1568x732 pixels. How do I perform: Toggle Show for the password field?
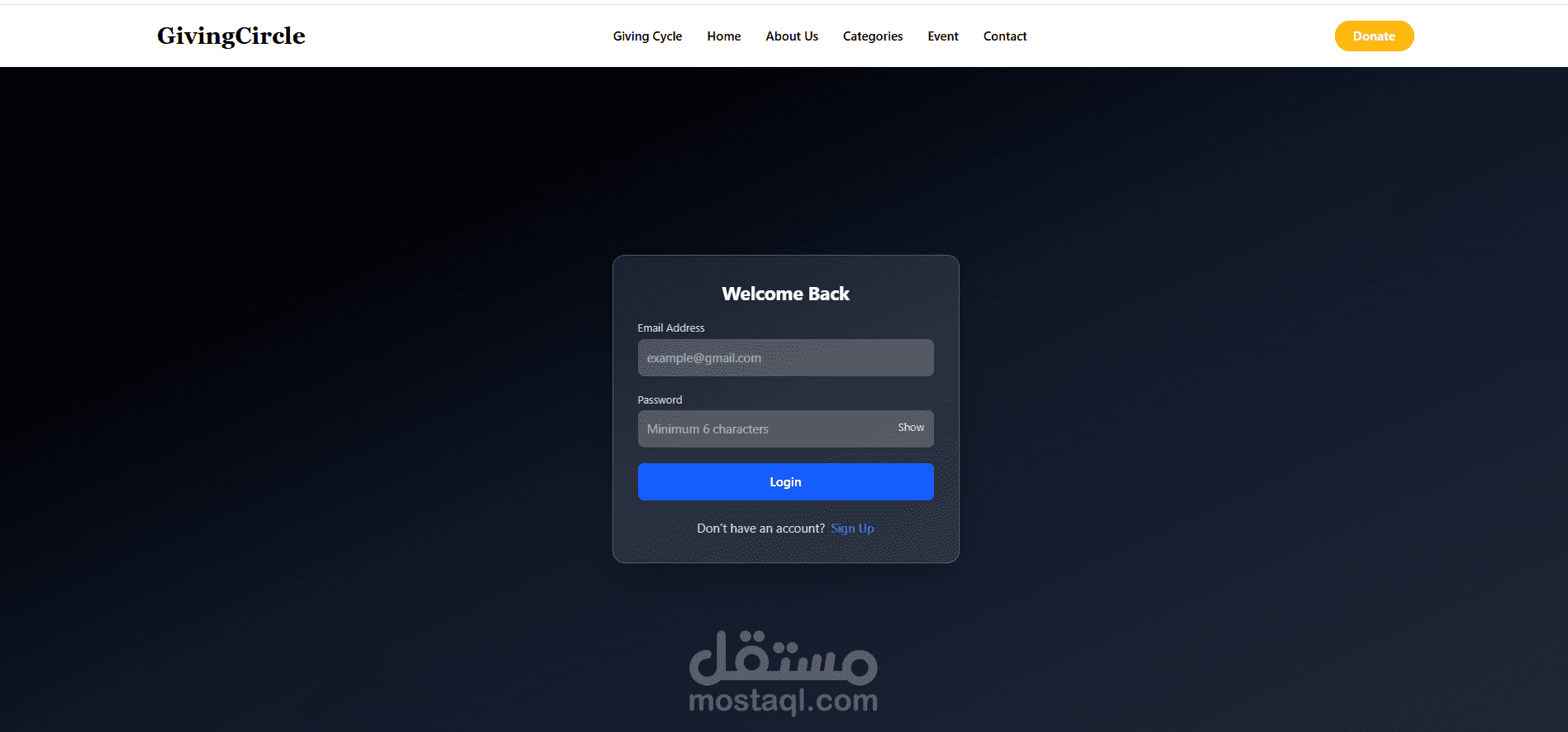point(911,428)
